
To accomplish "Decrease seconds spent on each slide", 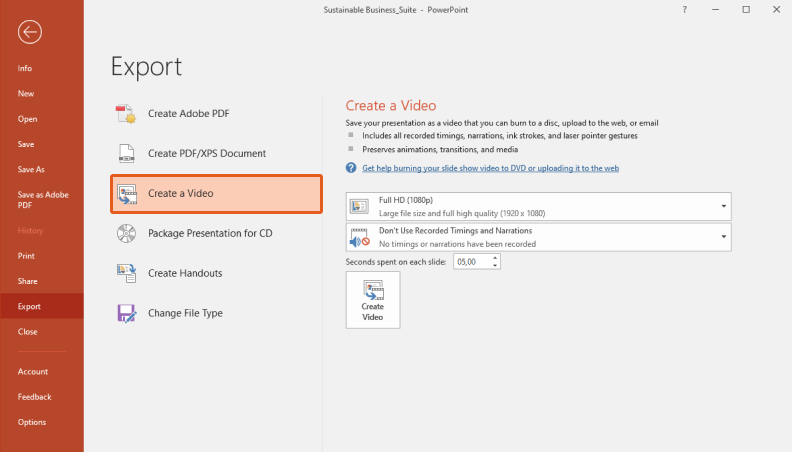I will (x=495, y=265).
